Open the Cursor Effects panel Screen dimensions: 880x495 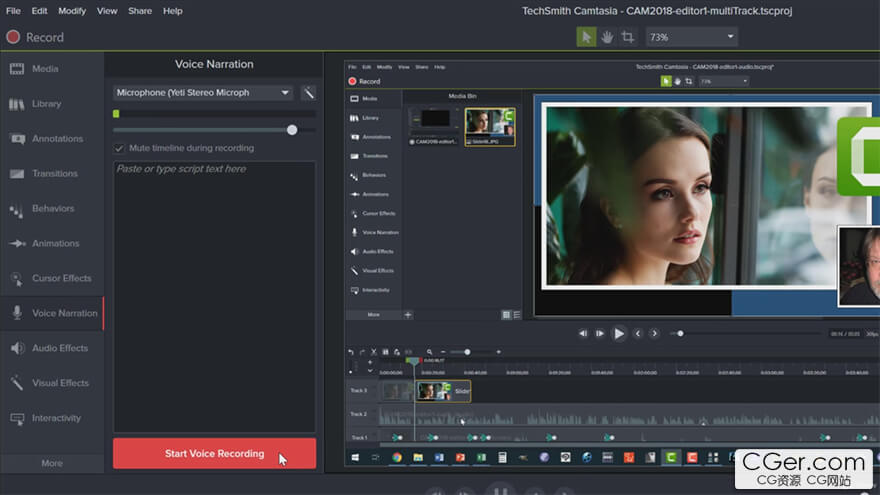pyautogui.click(x=52, y=278)
